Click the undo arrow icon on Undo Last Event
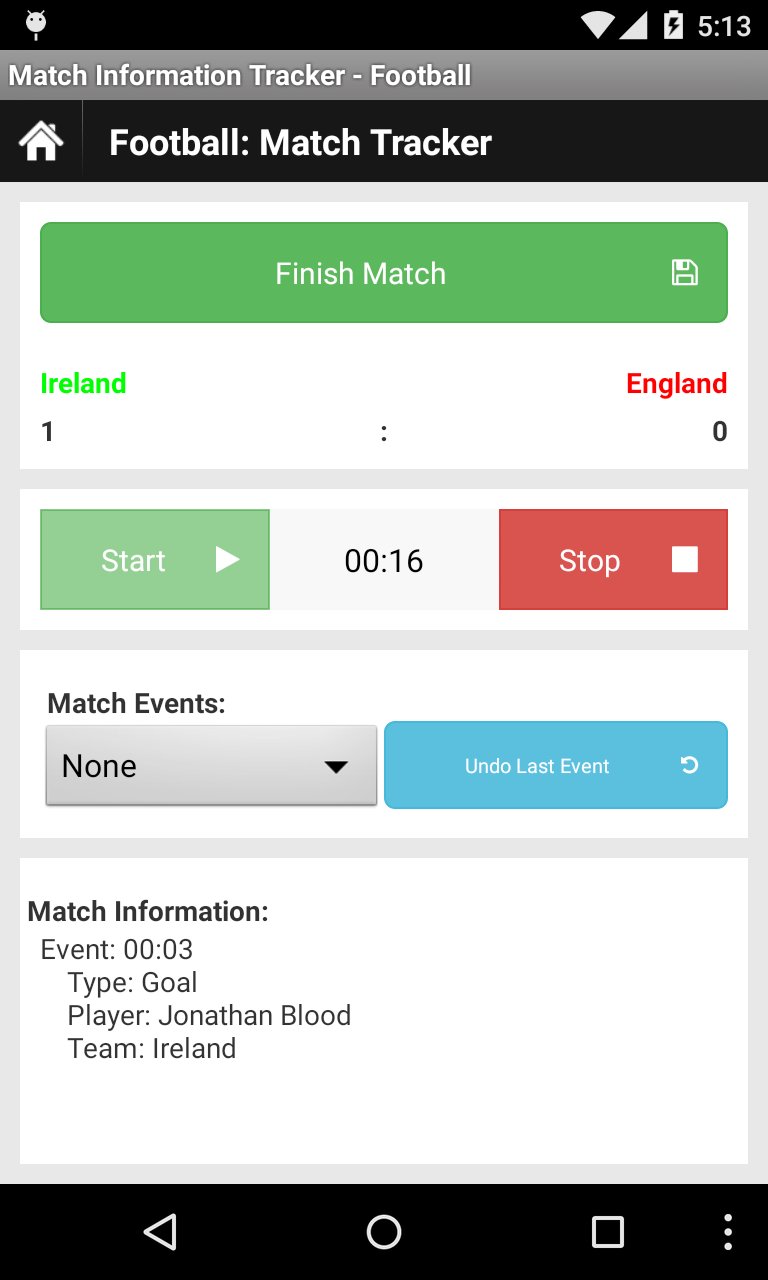This screenshot has width=768, height=1280. [x=688, y=765]
